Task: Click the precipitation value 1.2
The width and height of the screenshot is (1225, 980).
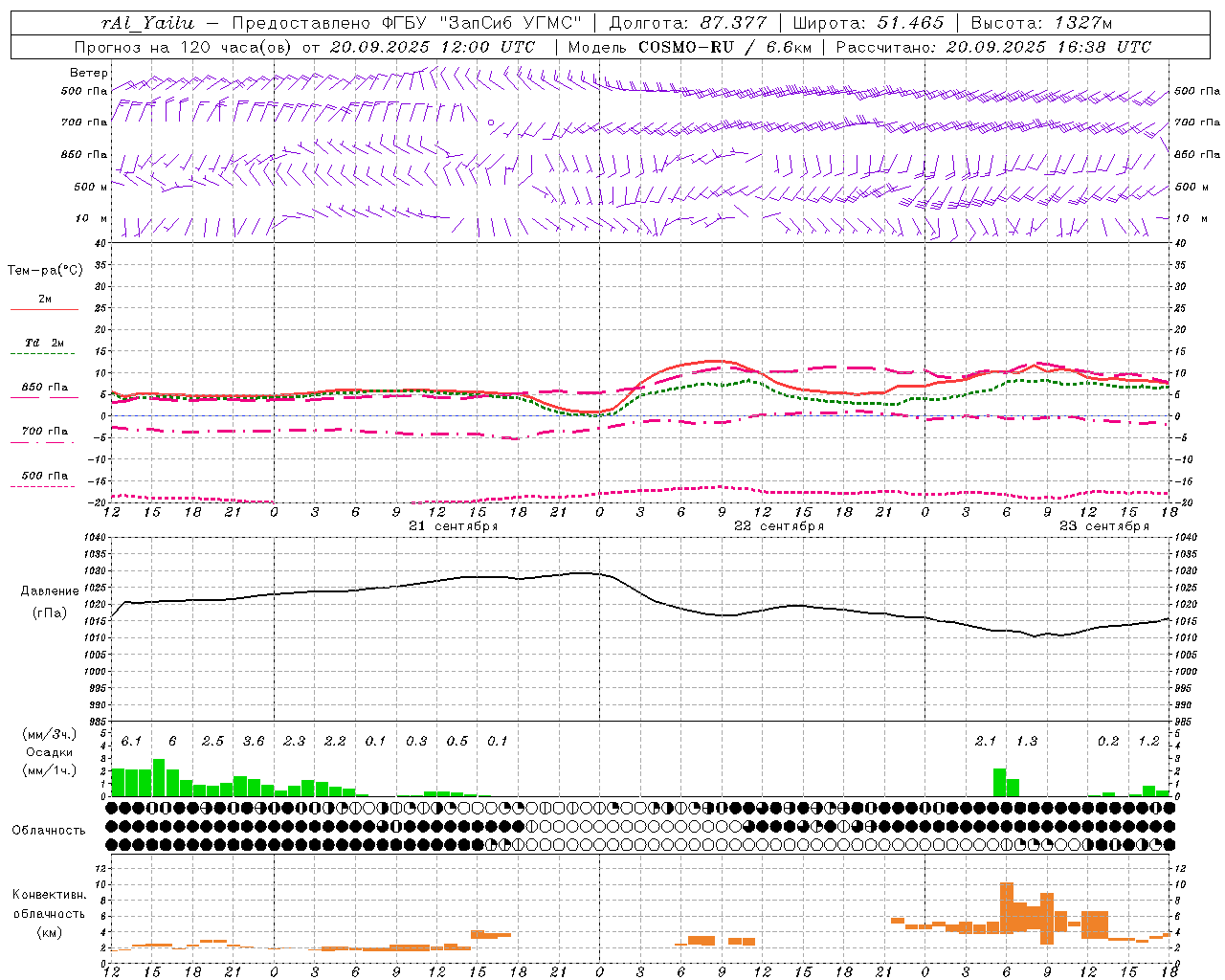Action: 1148,742
